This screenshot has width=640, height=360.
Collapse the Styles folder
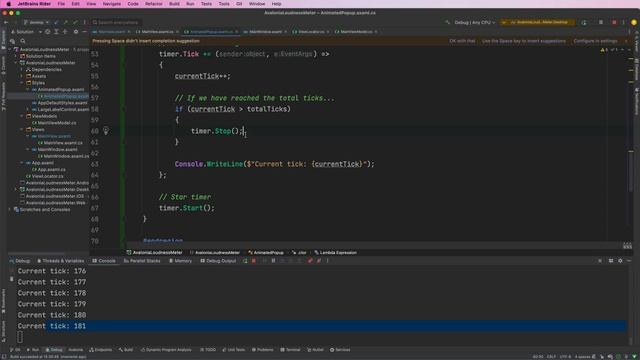point(22,83)
